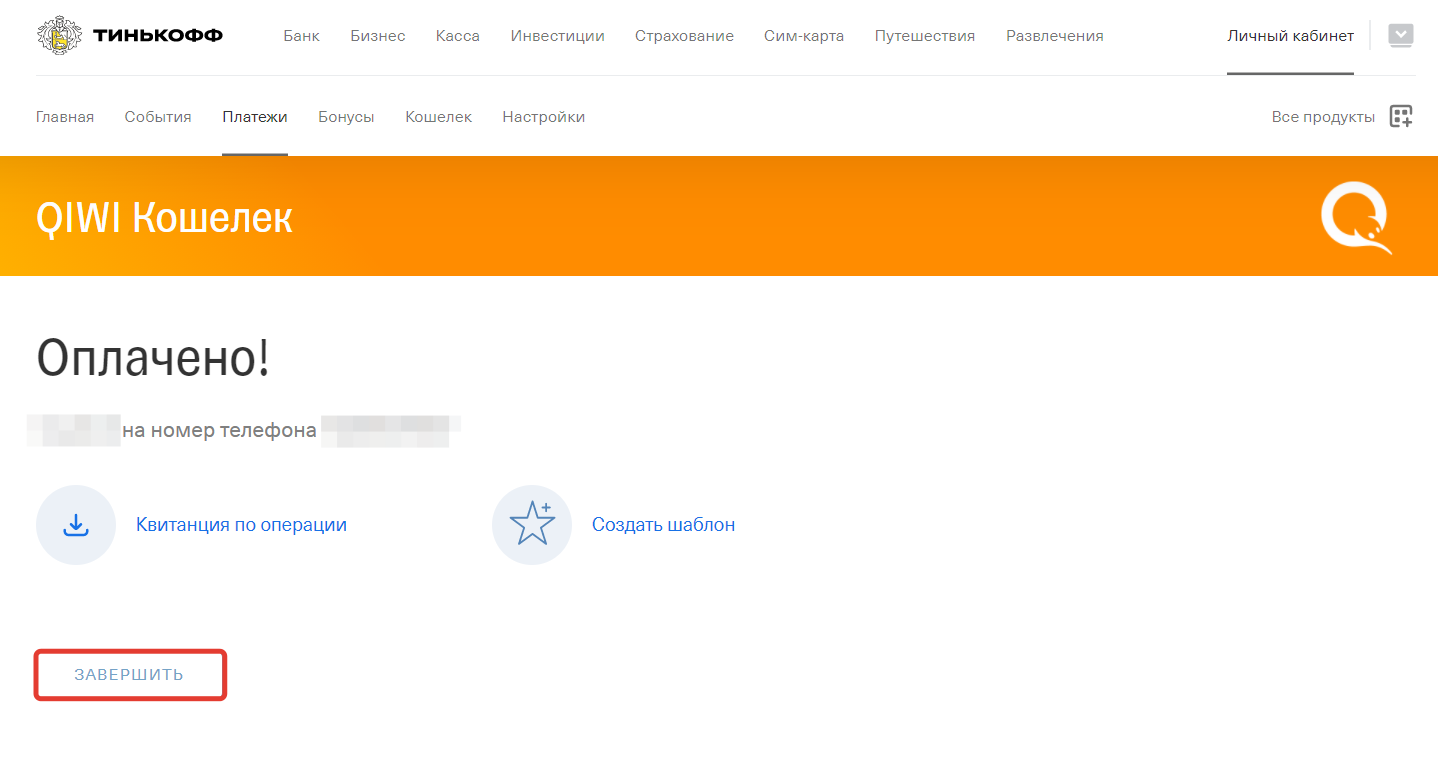Open the user menu dropdown arrow icon
This screenshot has height=783, width=1438.
point(1401,35)
